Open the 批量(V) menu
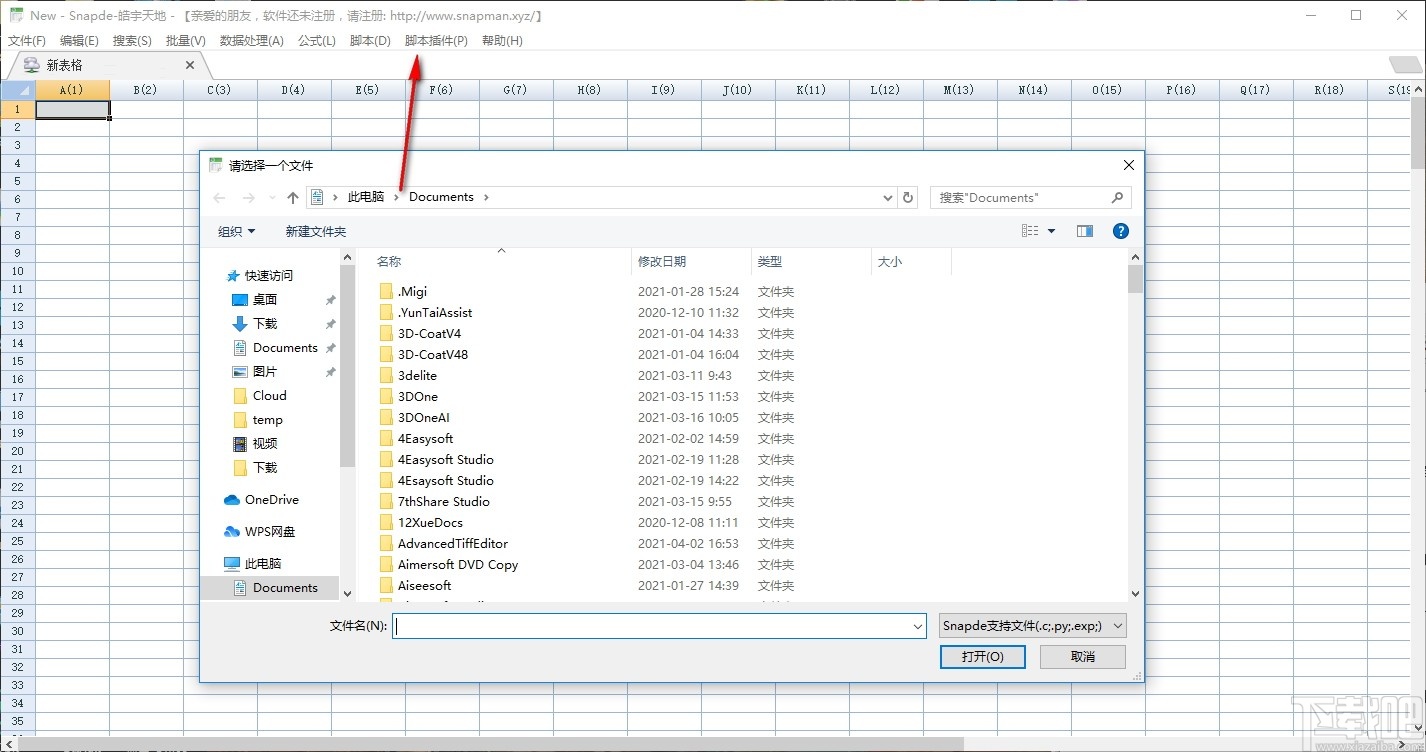Viewport: 1426px width, 752px height. (x=185, y=41)
